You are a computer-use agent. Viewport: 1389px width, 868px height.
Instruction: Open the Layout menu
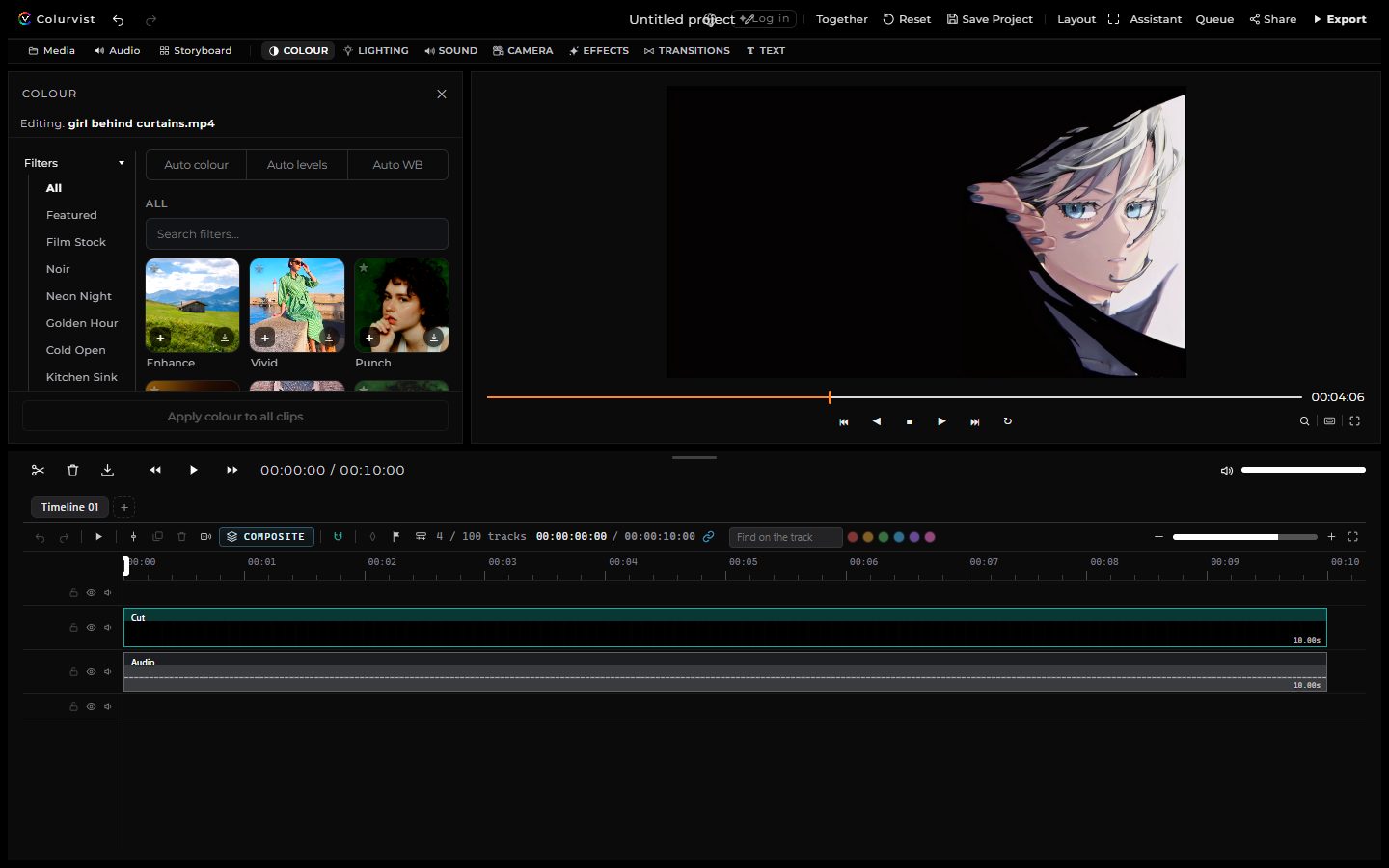(x=1076, y=19)
